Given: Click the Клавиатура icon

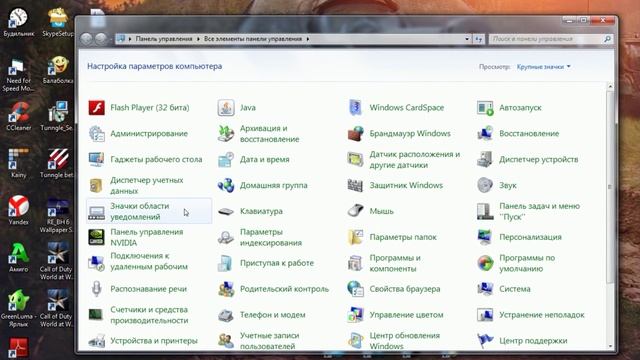Looking at the screenshot, I should point(226,211).
